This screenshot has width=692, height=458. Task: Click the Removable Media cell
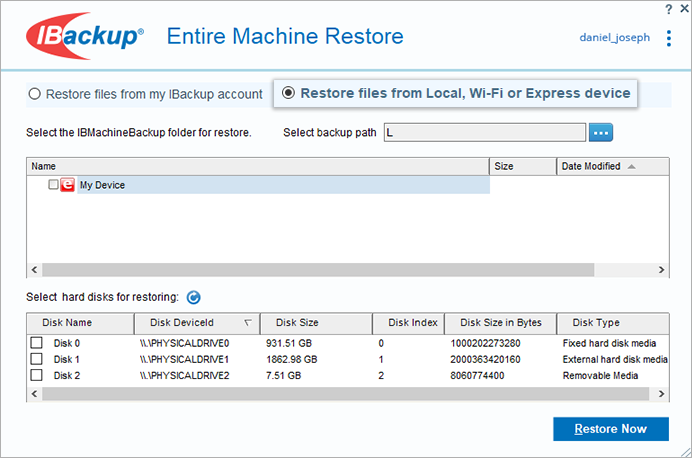[x=600, y=376]
